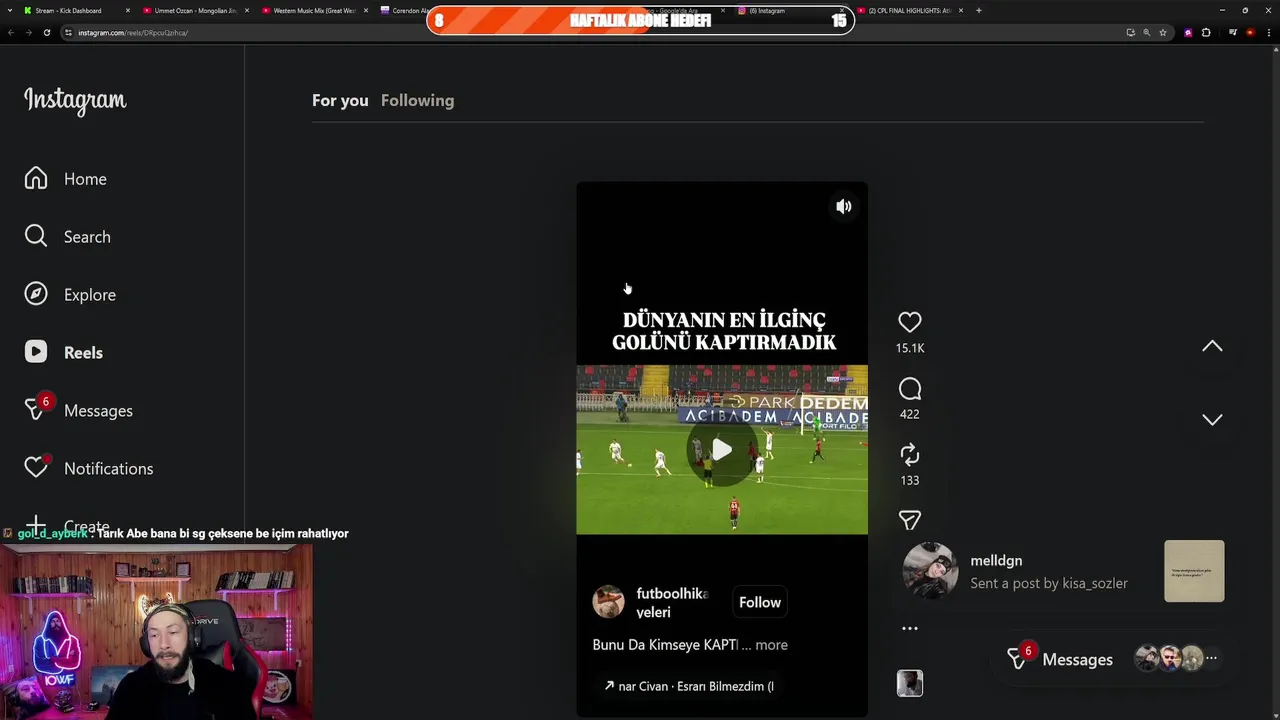Open the Esrarı Bilmezdim audio link
The width and height of the screenshot is (1280, 720).
pos(689,686)
